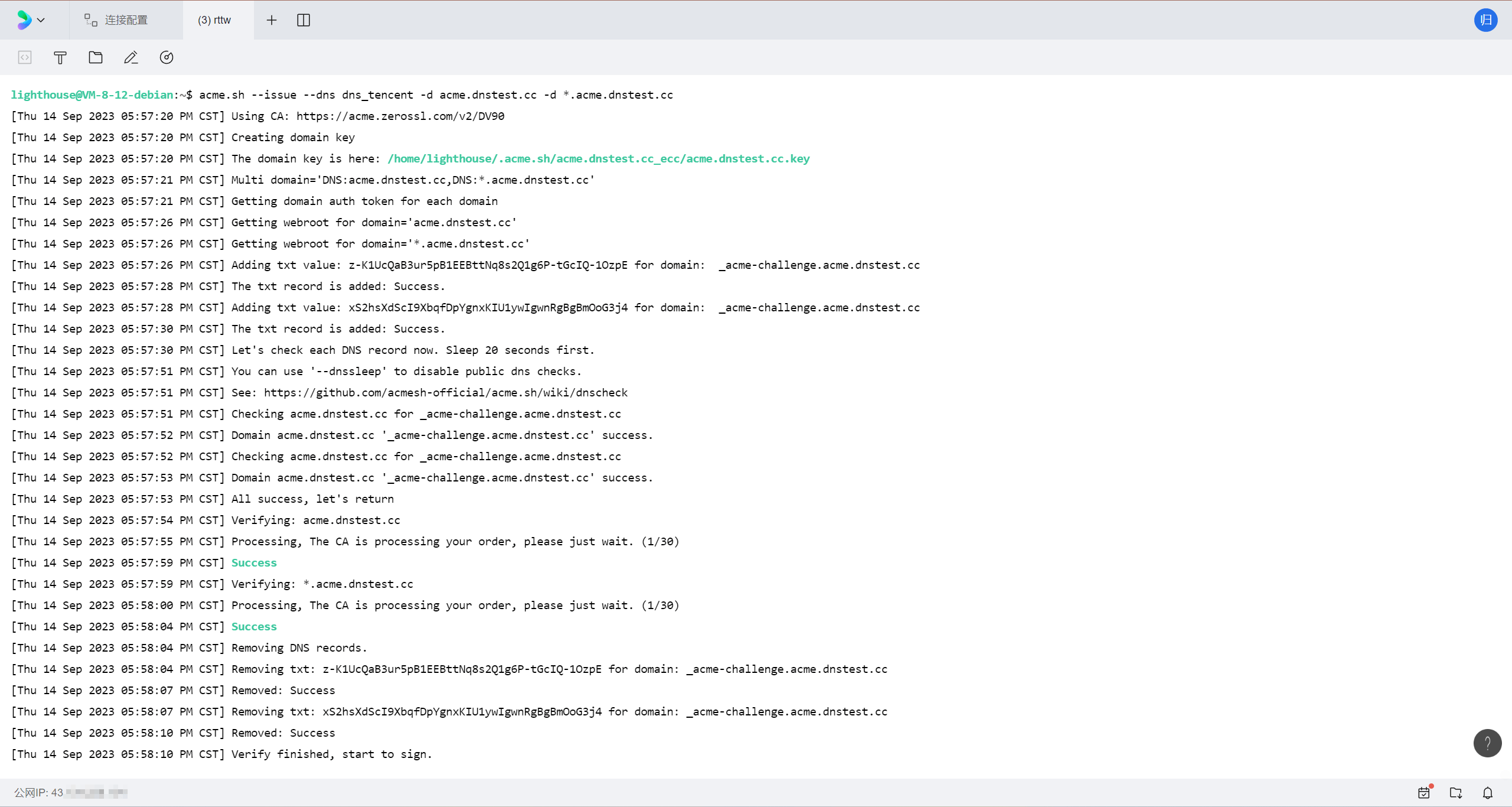This screenshot has height=807, width=1512.
Task: Open the help assistant bubble
Action: click(1487, 743)
